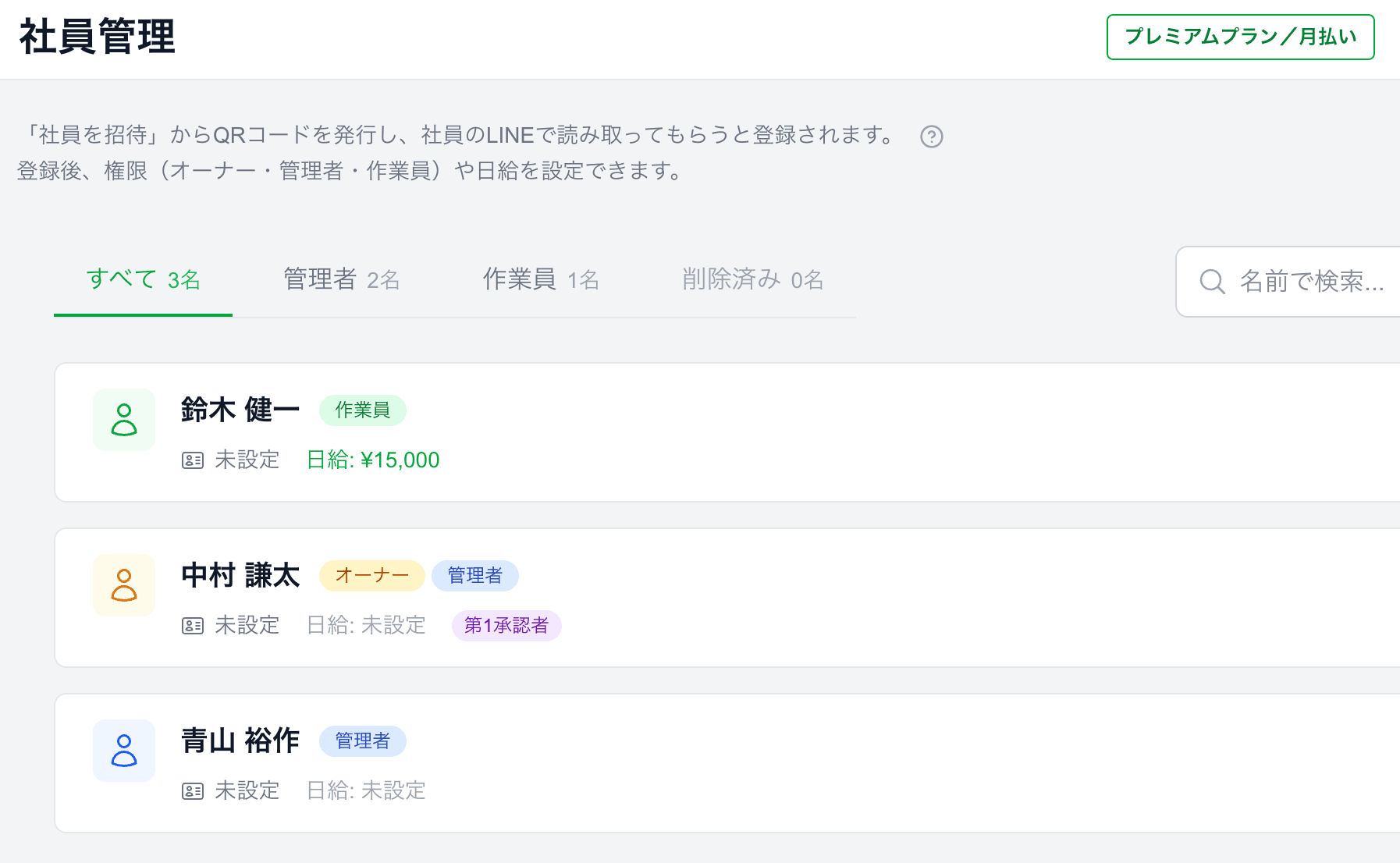
Task: Open the 作業員 1名 tab
Action: coord(541,279)
